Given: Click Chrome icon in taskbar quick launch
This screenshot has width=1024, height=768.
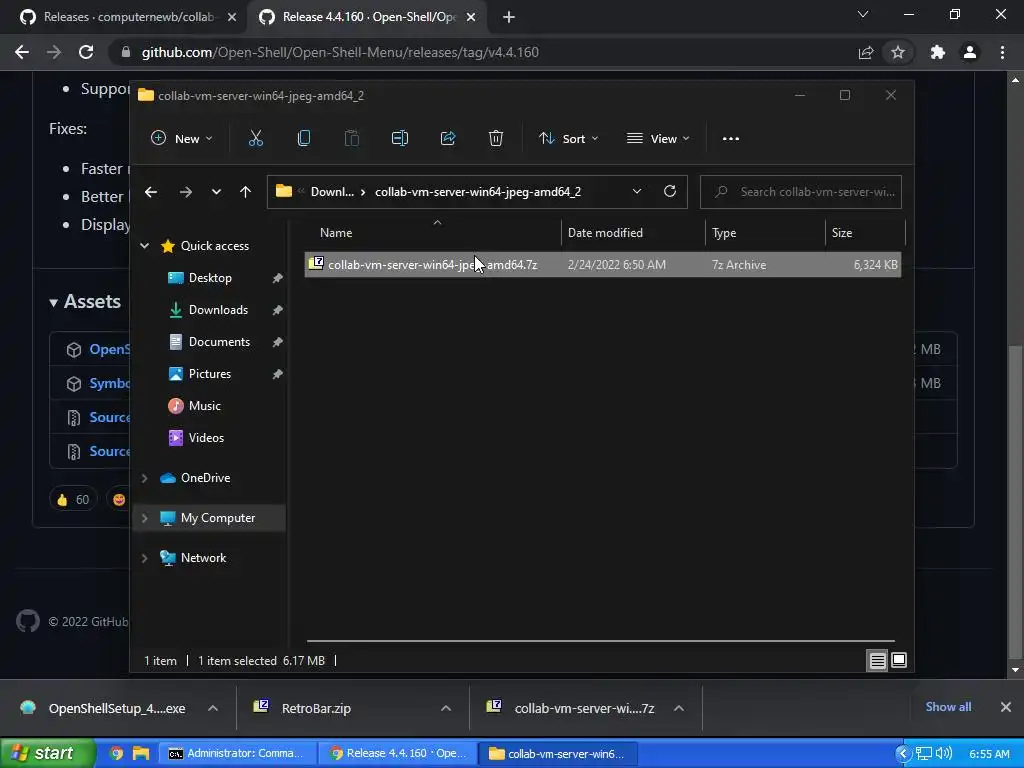Looking at the screenshot, I should (116, 753).
